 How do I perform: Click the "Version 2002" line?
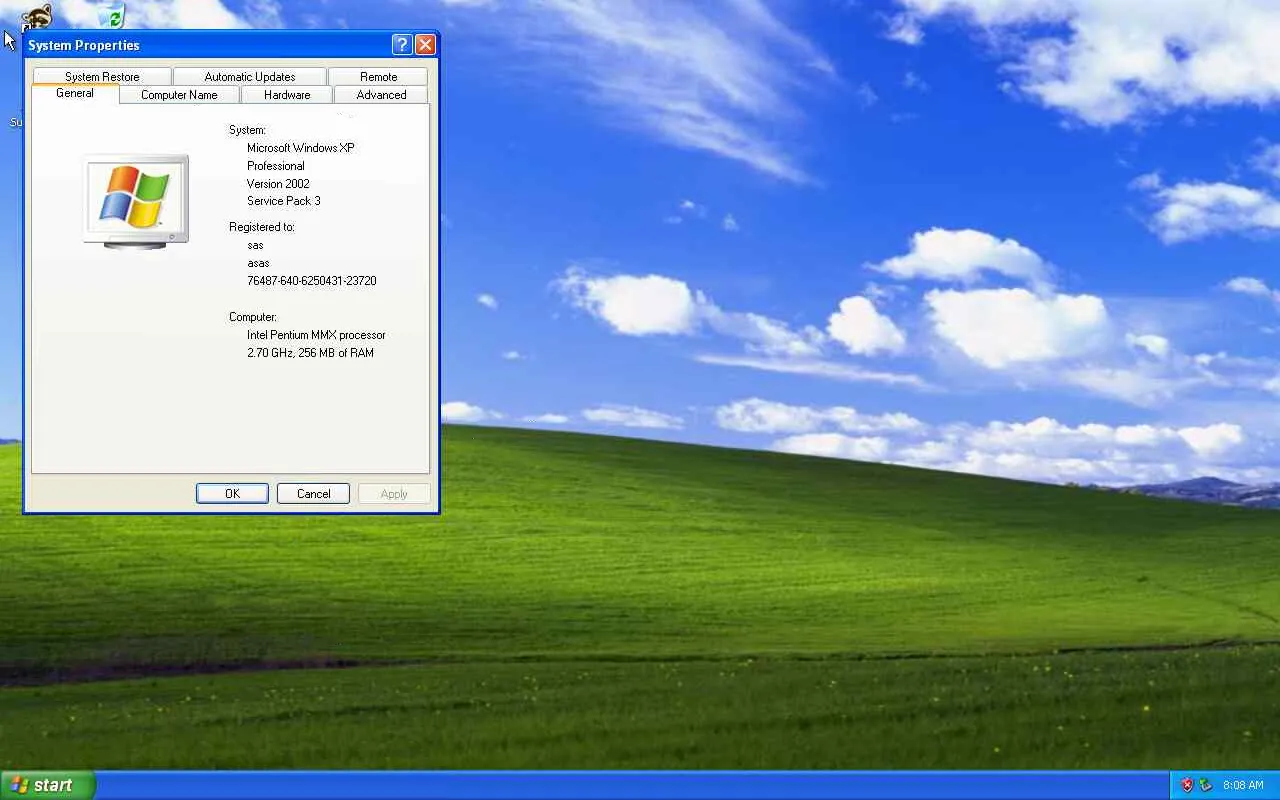[278, 184]
